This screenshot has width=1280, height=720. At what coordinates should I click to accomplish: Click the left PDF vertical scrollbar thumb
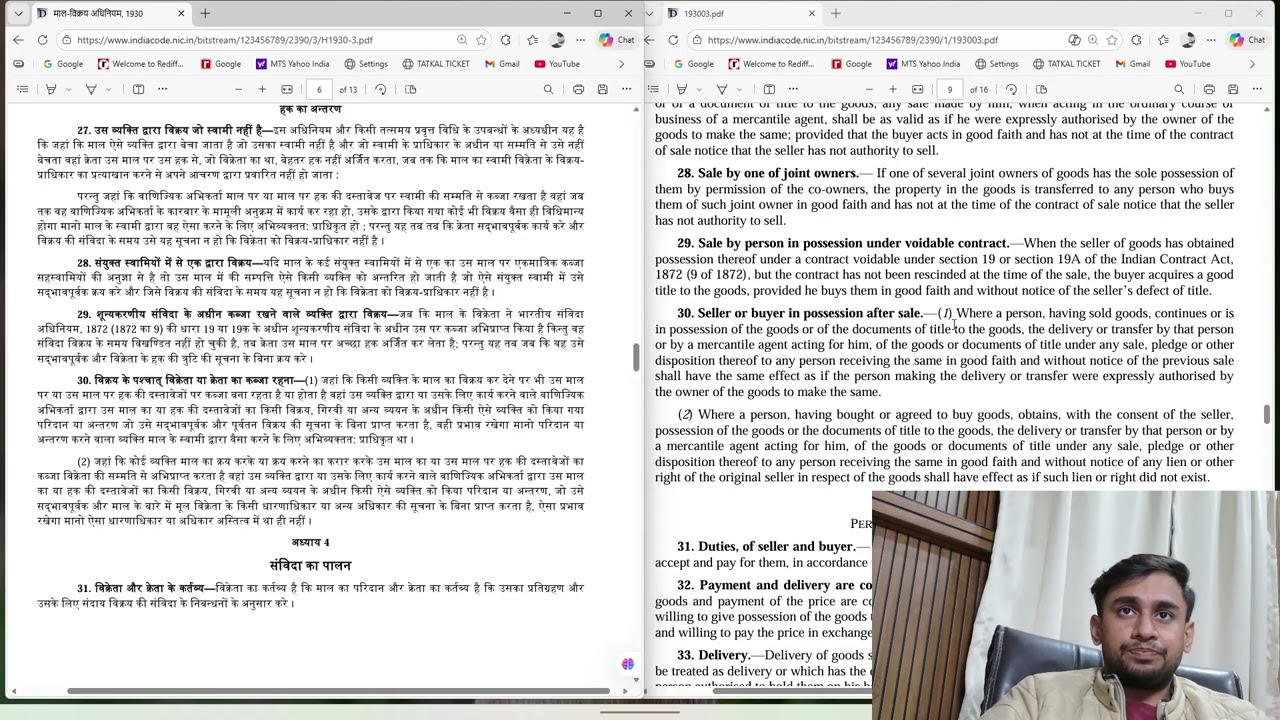point(635,357)
